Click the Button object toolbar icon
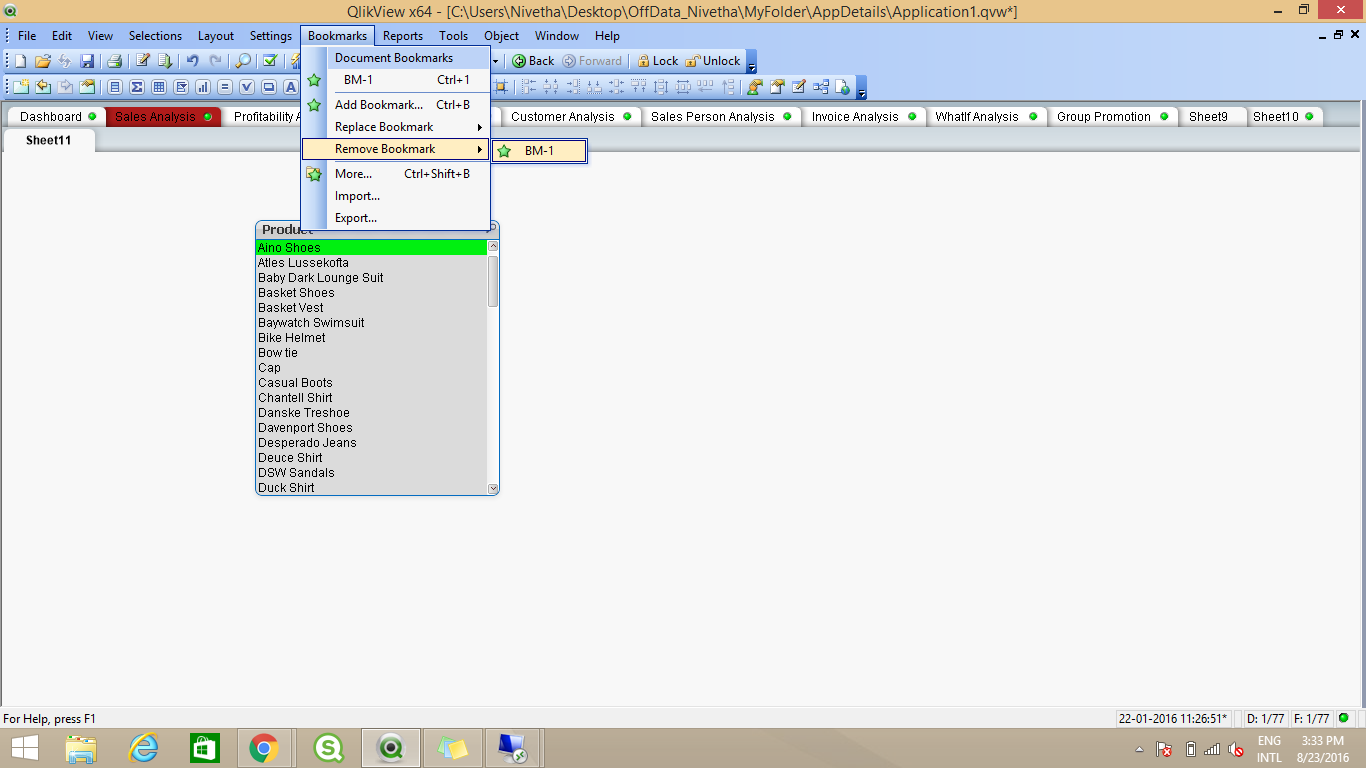This screenshot has width=1366, height=768. click(x=269, y=87)
